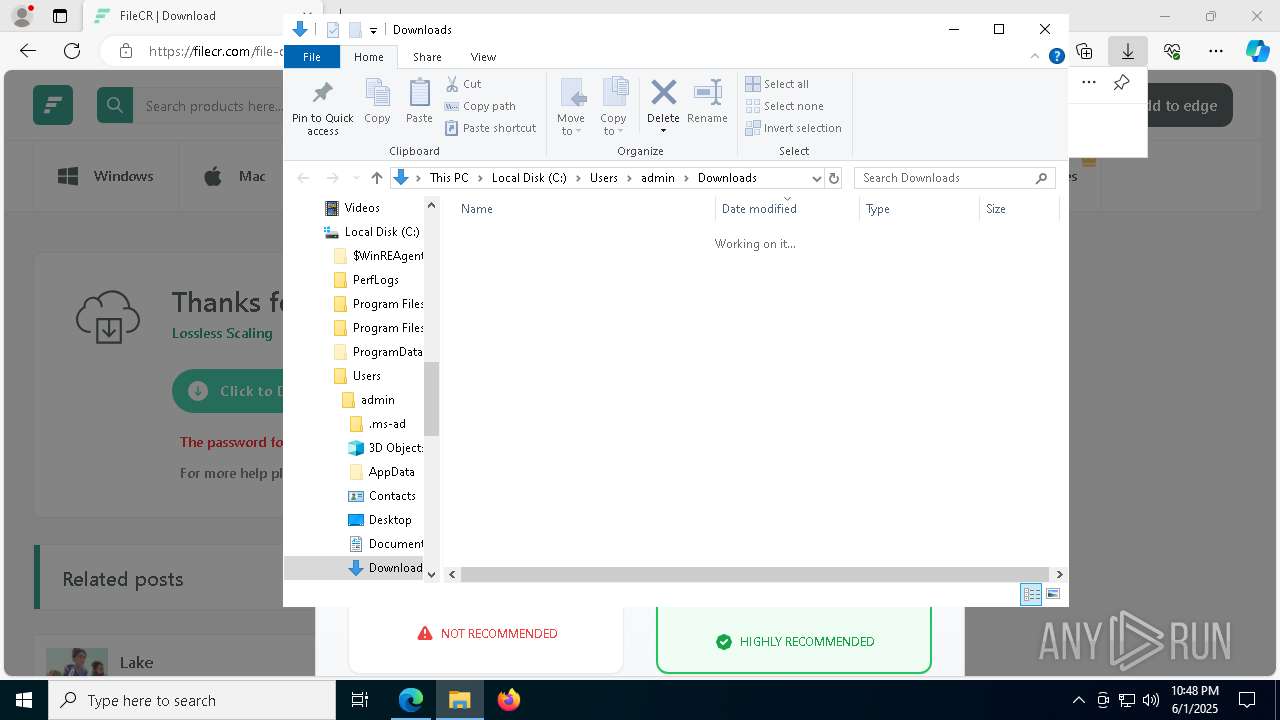
Task: Click horizontal scrollbar right arrow
Action: 1059,574
